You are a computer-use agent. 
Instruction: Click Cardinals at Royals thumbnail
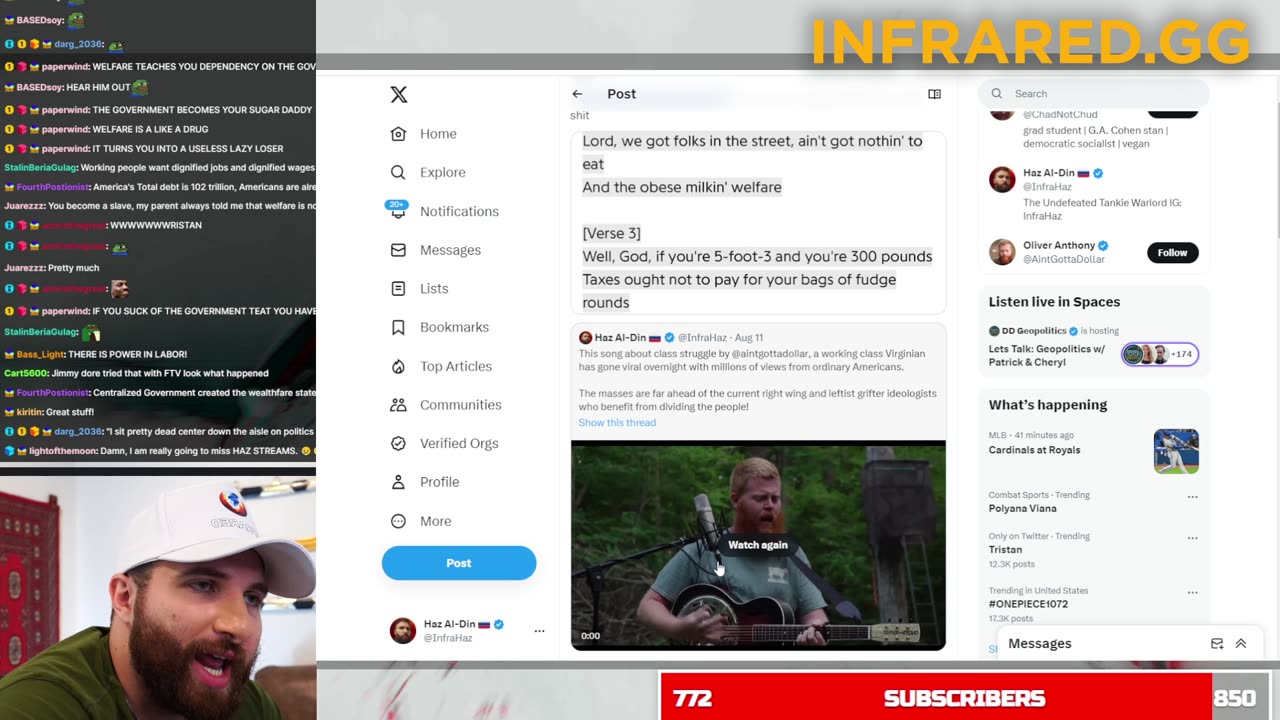(1176, 451)
